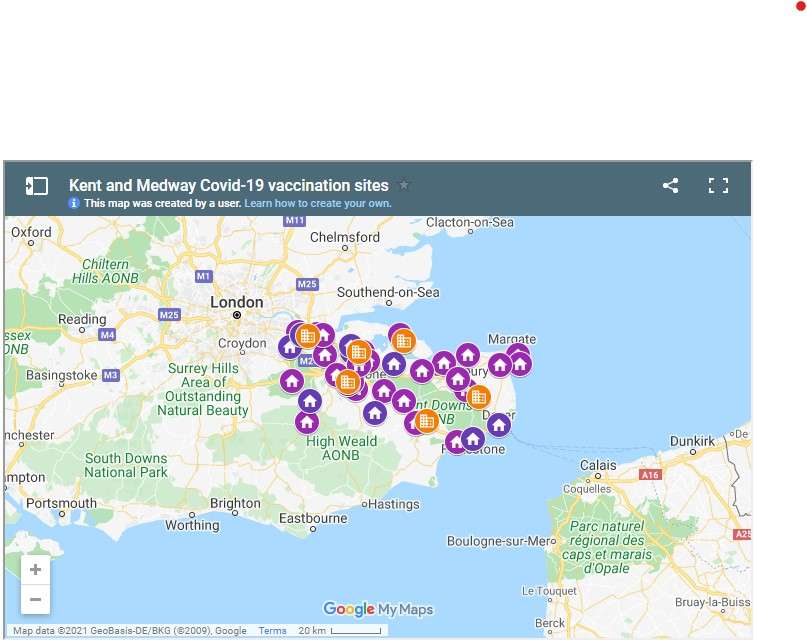Zoom in with the plus button
Screen dimensions: 807x640
point(35,569)
